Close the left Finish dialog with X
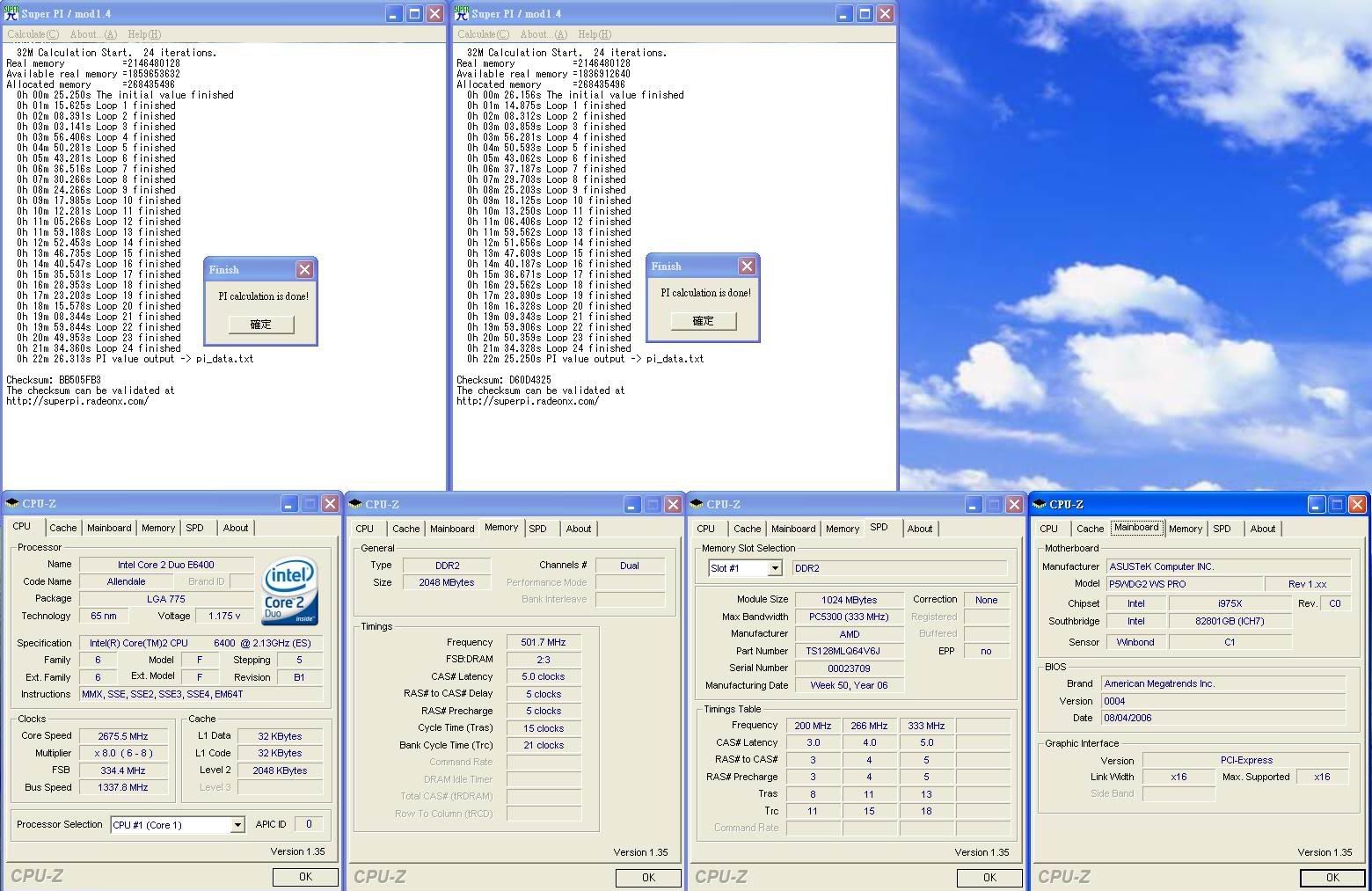 point(304,269)
